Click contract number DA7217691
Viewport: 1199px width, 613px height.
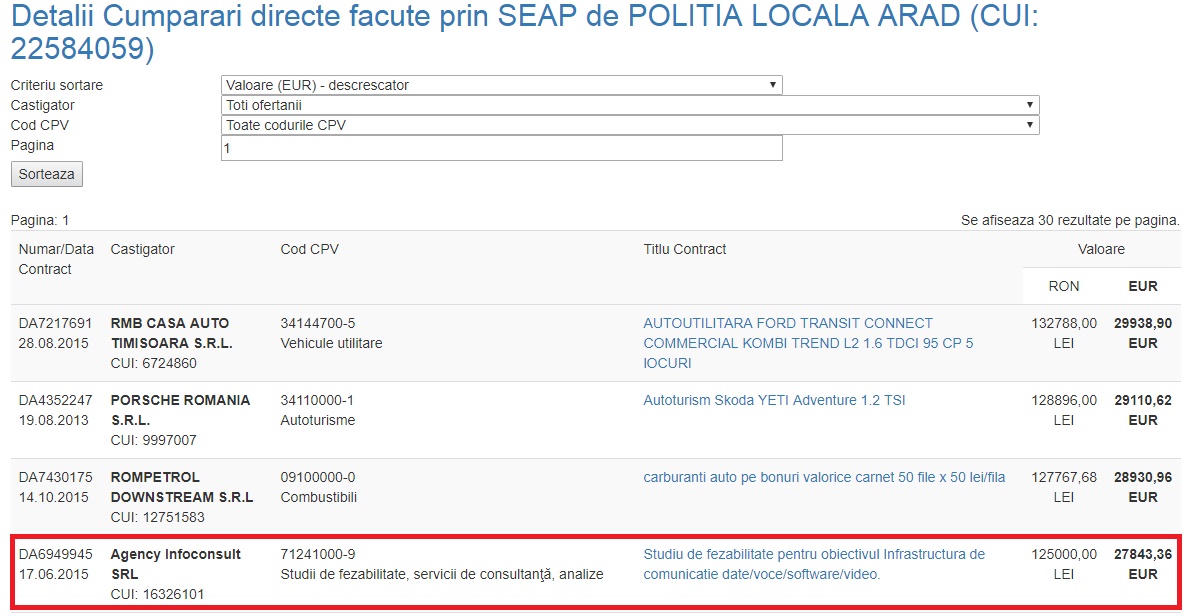pos(55,323)
